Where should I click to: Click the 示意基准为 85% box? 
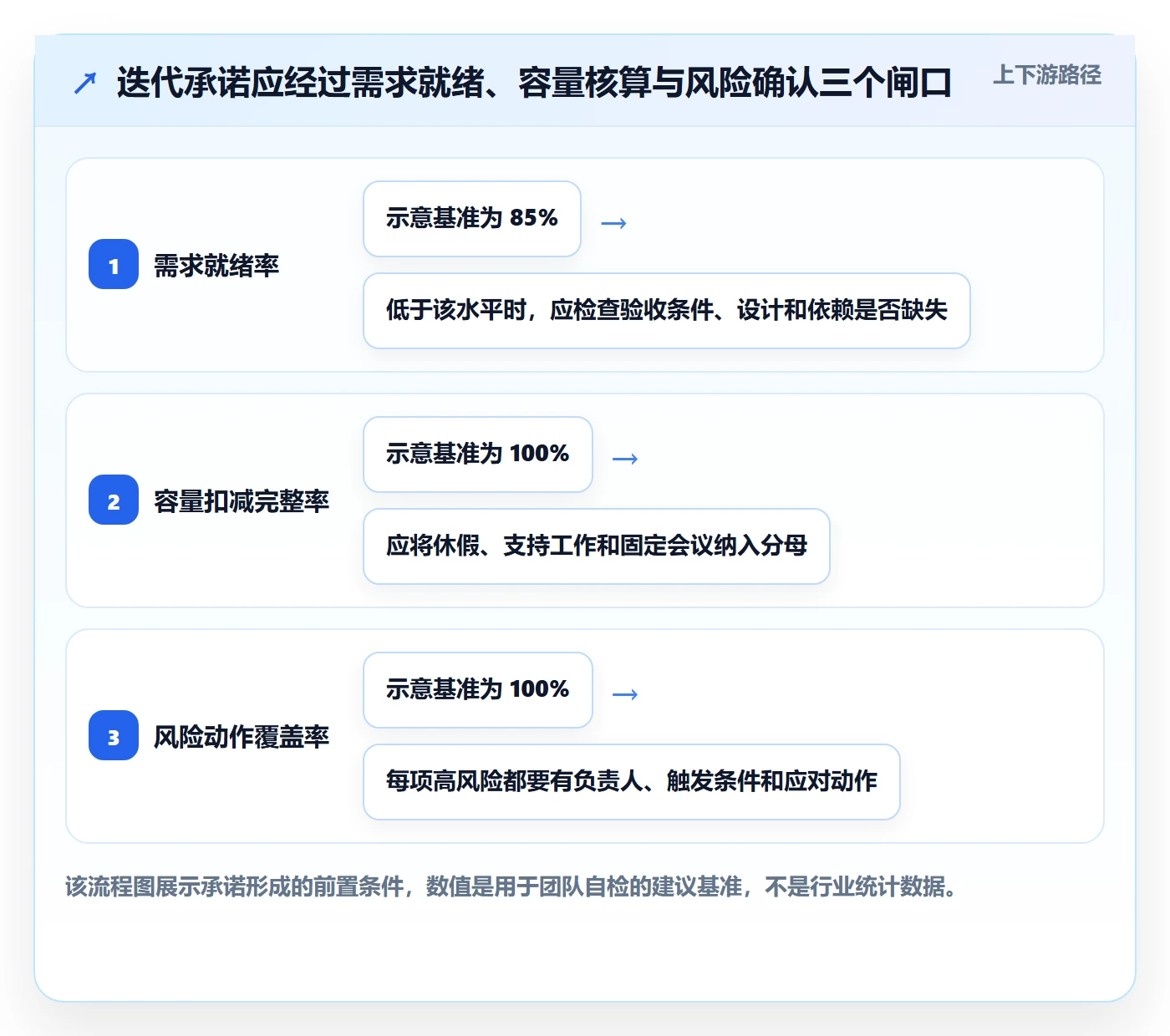(x=472, y=219)
